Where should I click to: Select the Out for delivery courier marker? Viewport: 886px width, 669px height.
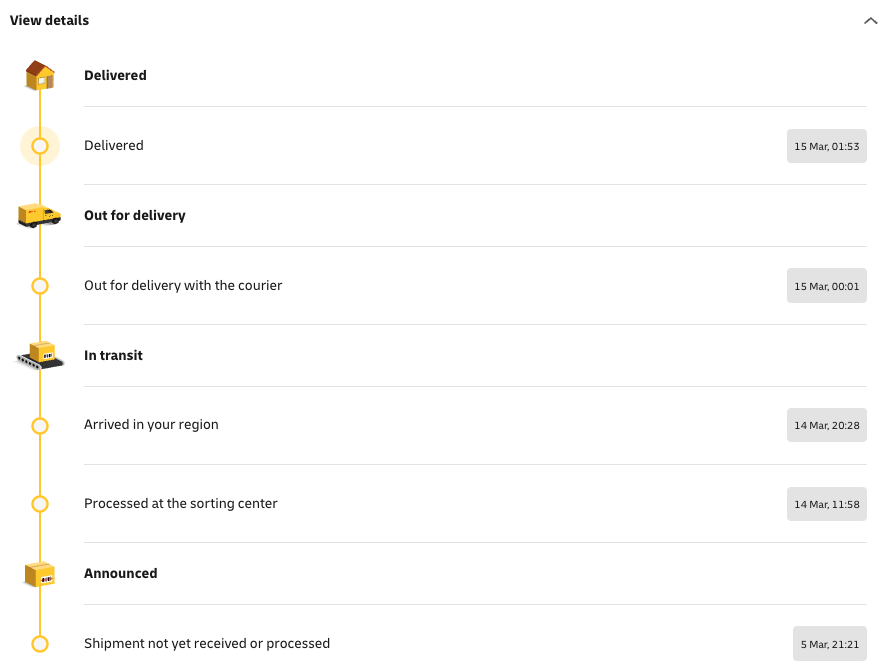click(40, 286)
